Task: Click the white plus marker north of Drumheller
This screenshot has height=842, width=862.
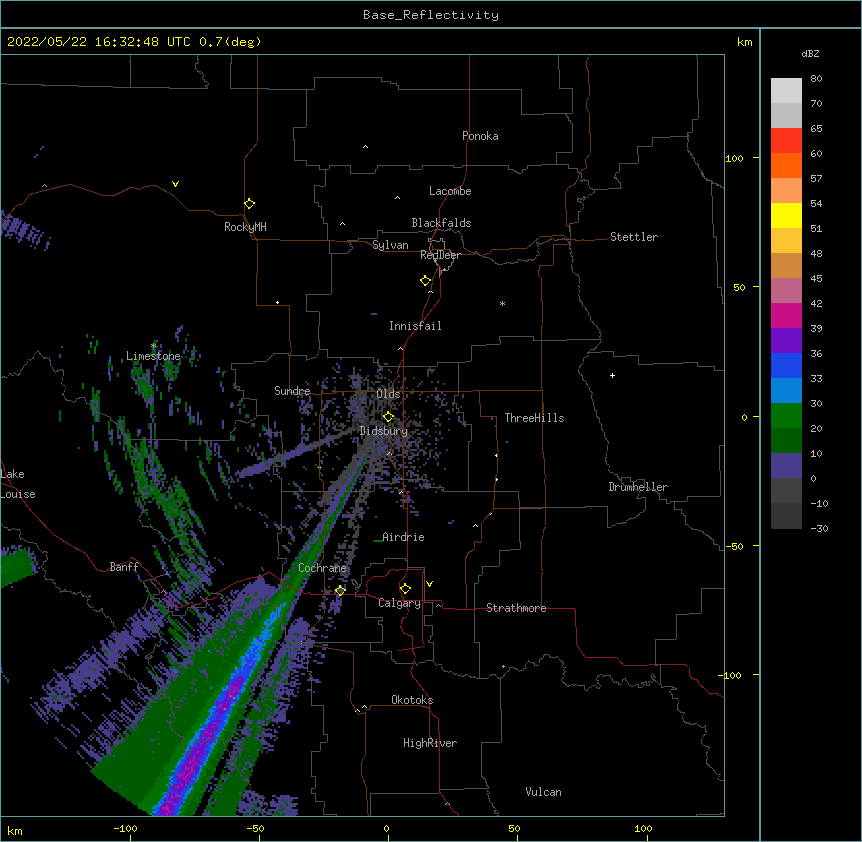Action: click(612, 375)
